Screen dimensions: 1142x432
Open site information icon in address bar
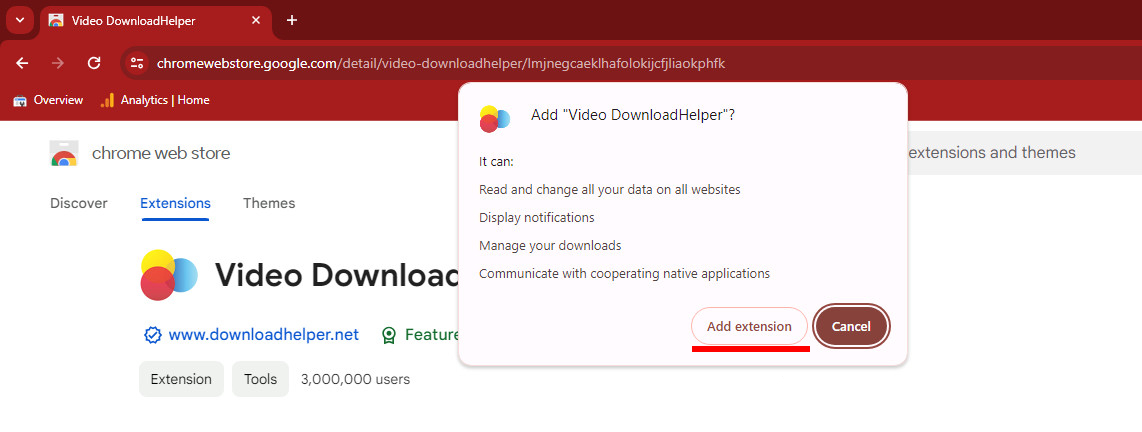(x=137, y=63)
